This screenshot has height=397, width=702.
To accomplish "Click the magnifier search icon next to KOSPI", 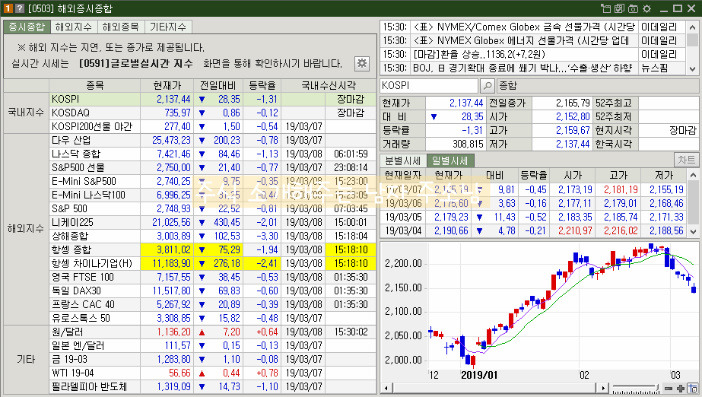I will click(487, 85).
